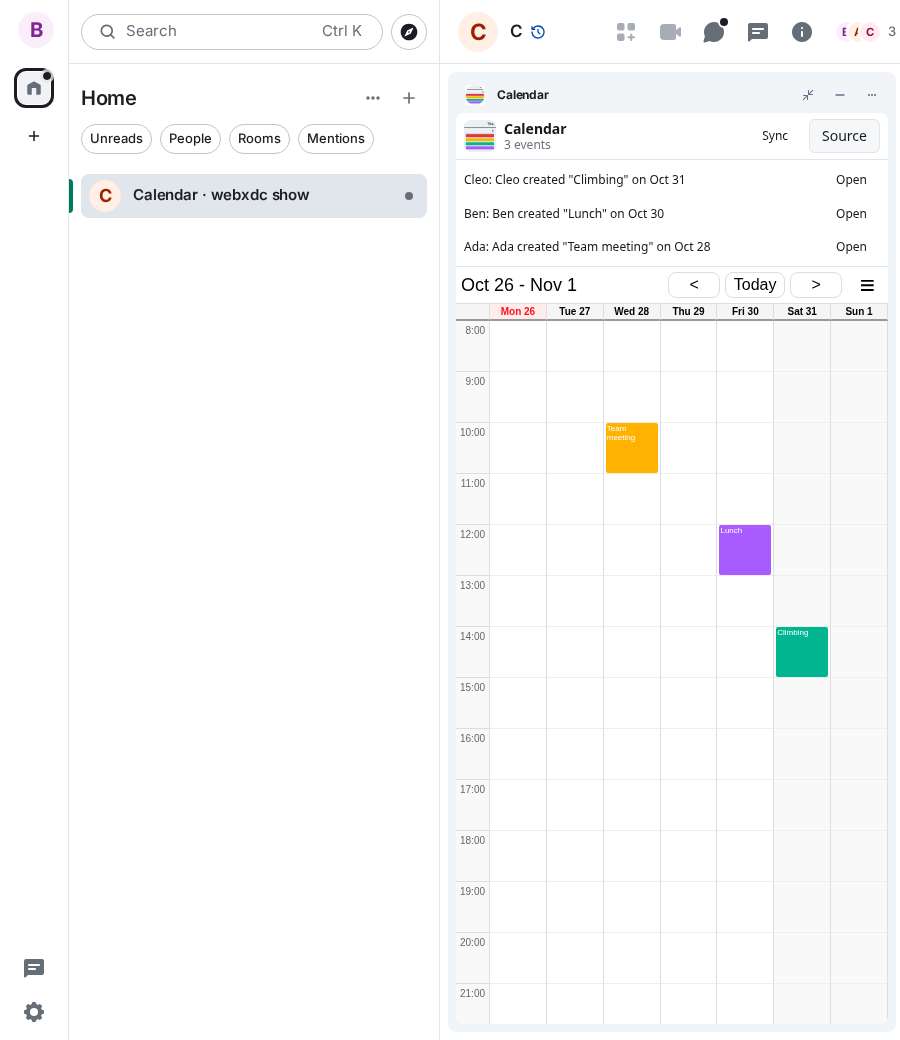Image resolution: width=900 pixels, height=1040 pixels.
Task: Open Calendar · webxdc show room
Action: pyautogui.click(x=254, y=196)
